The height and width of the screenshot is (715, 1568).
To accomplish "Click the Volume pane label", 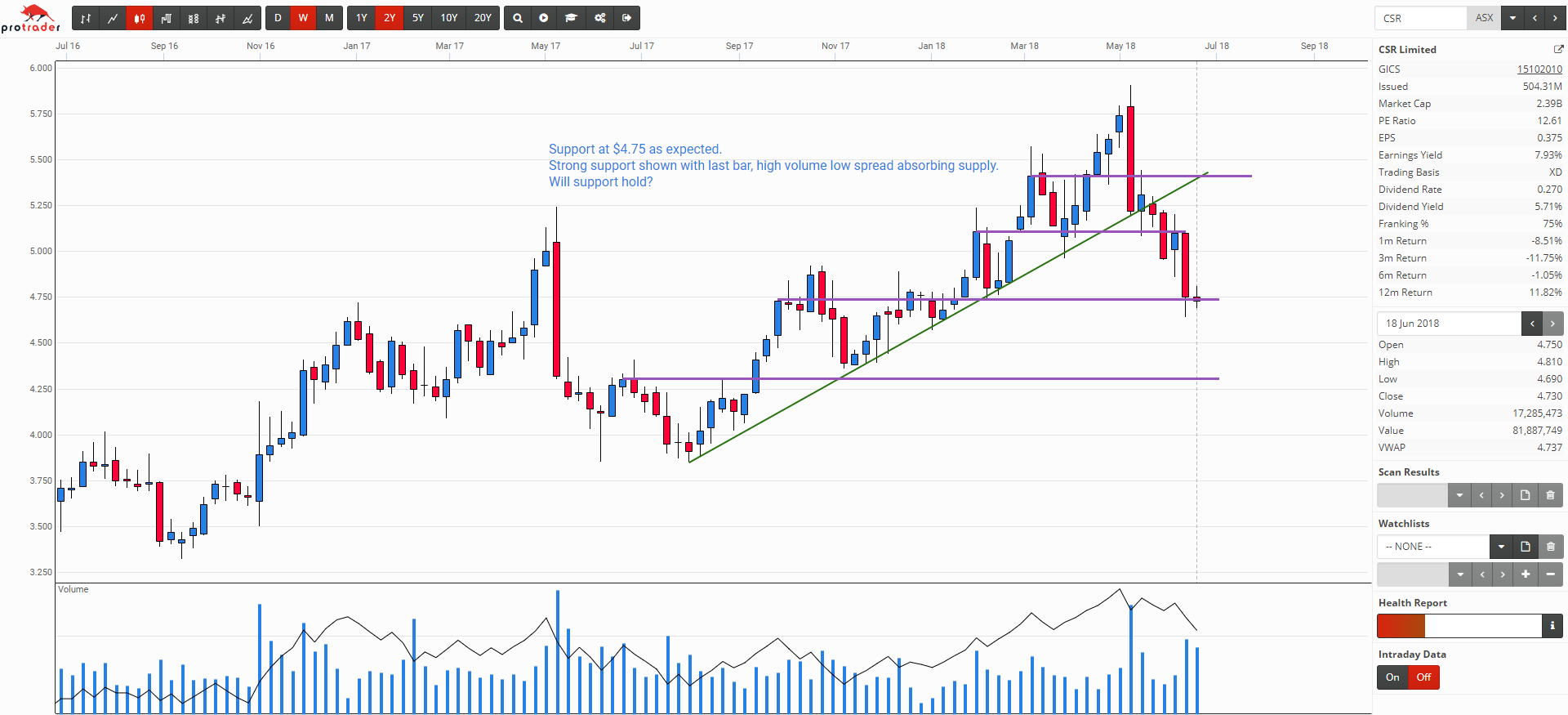I will [73, 589].
